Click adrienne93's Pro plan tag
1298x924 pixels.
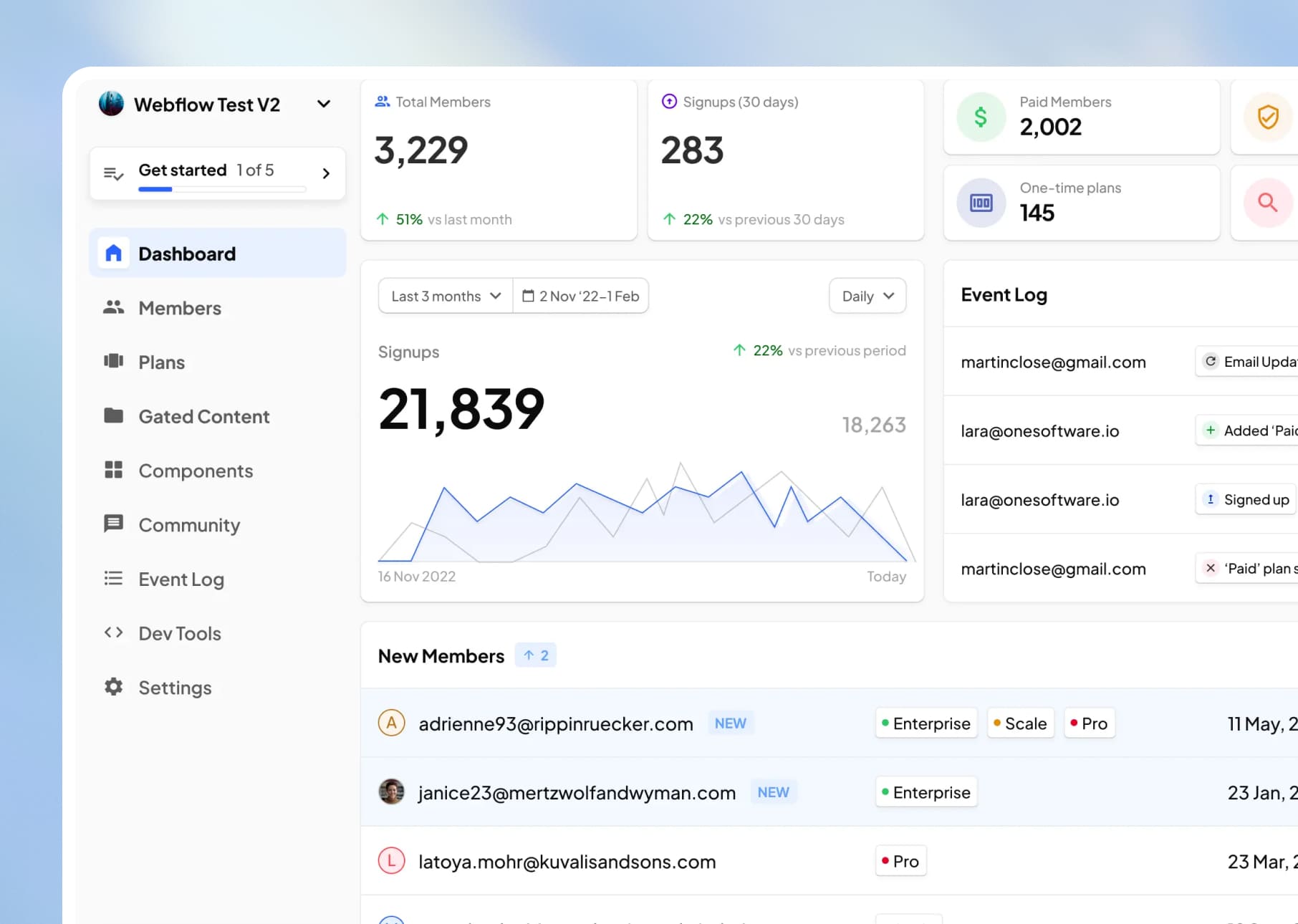pyautogui.click(x=1090, y=723)
